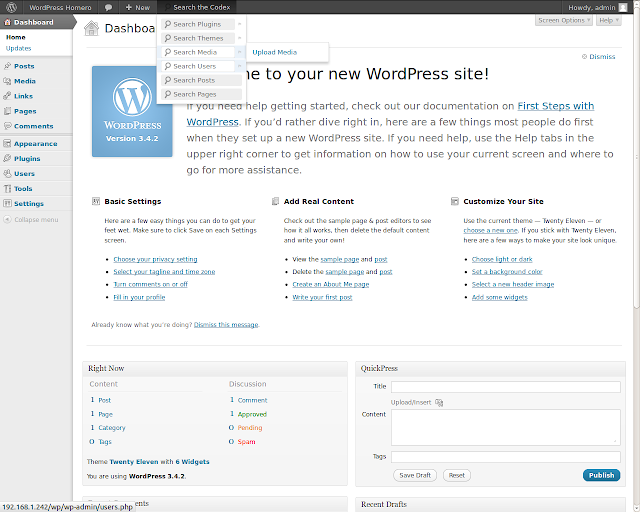Click into the Search Users input field
Image resolution: width=640 pixels, height=512 pixels.
coord(198,66)
